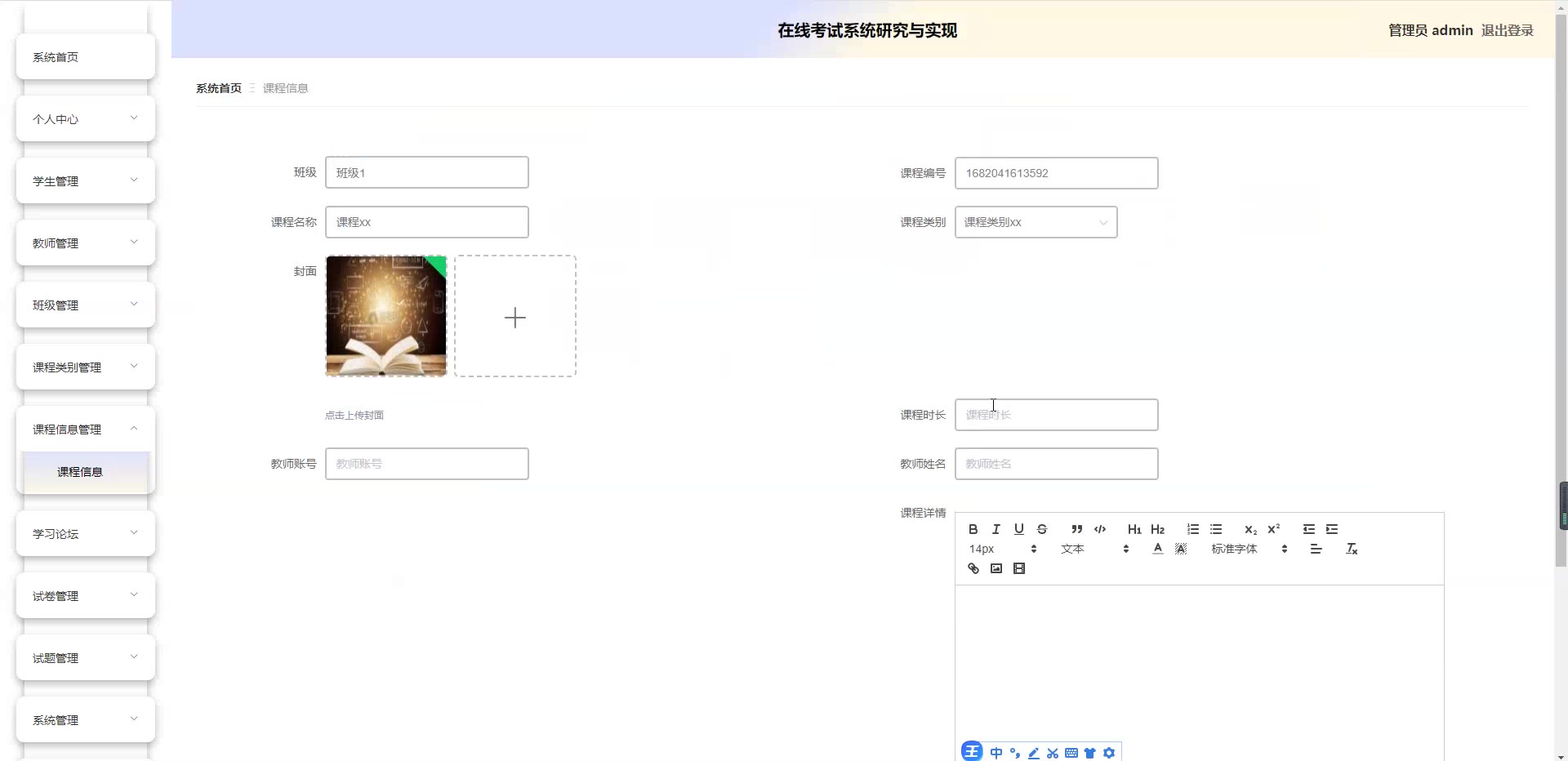Pick a text color with the A icon
The height and width of the screenshot is (761, 1568).
pos(1157,549)
